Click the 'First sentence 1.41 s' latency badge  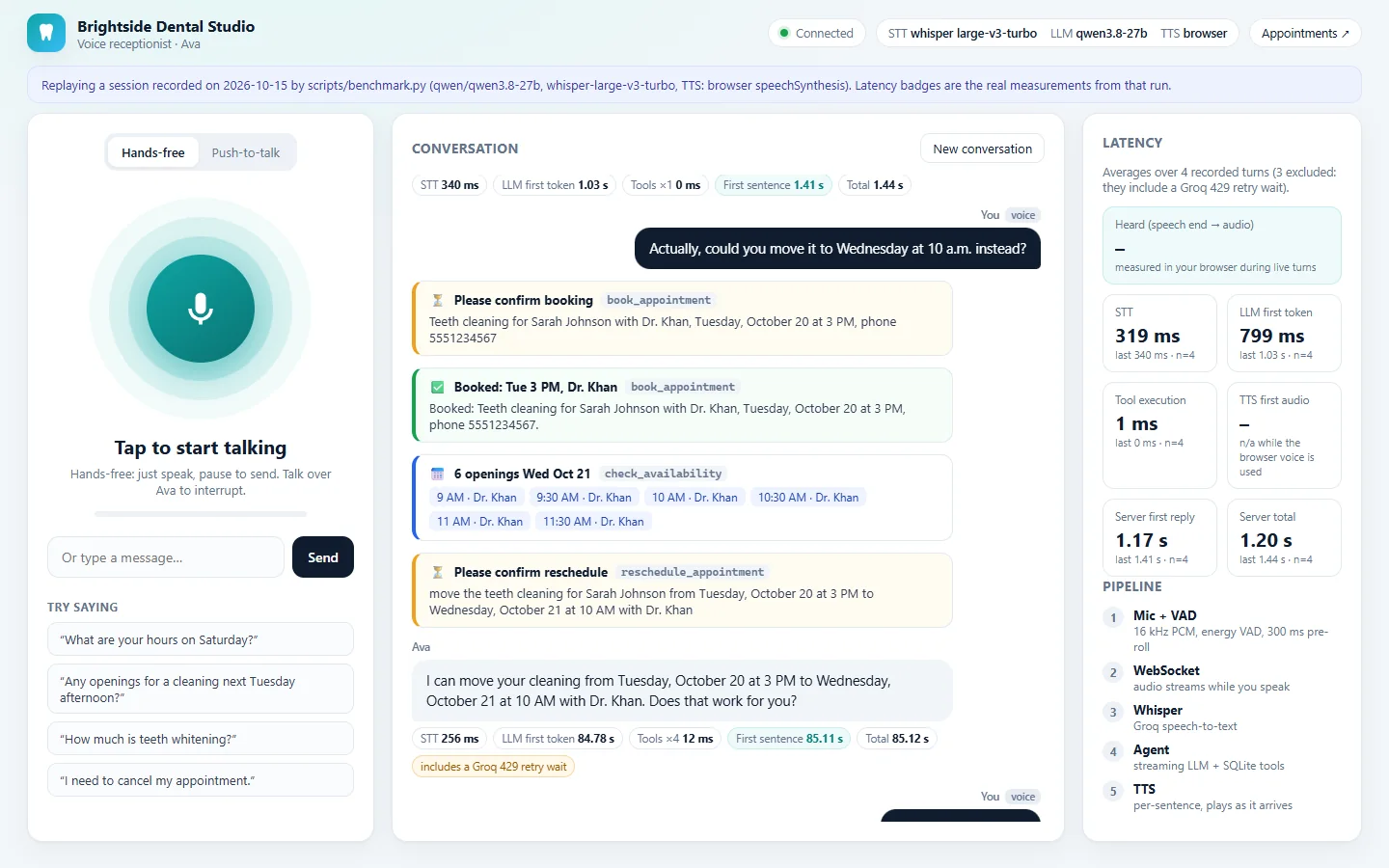point(774,185)
